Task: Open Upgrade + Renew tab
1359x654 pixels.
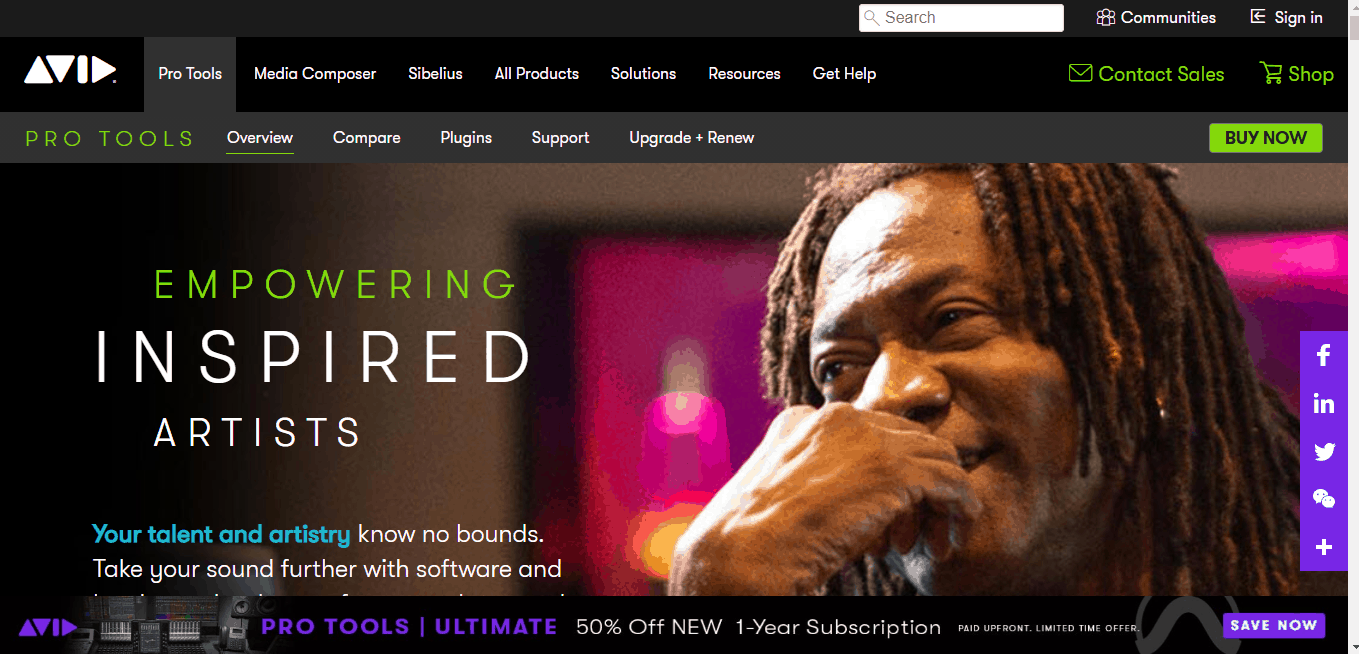Action: (x=692, y=138)
